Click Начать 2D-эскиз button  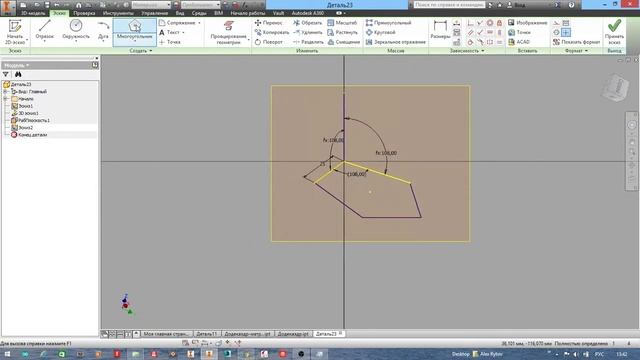pos(15,32)
